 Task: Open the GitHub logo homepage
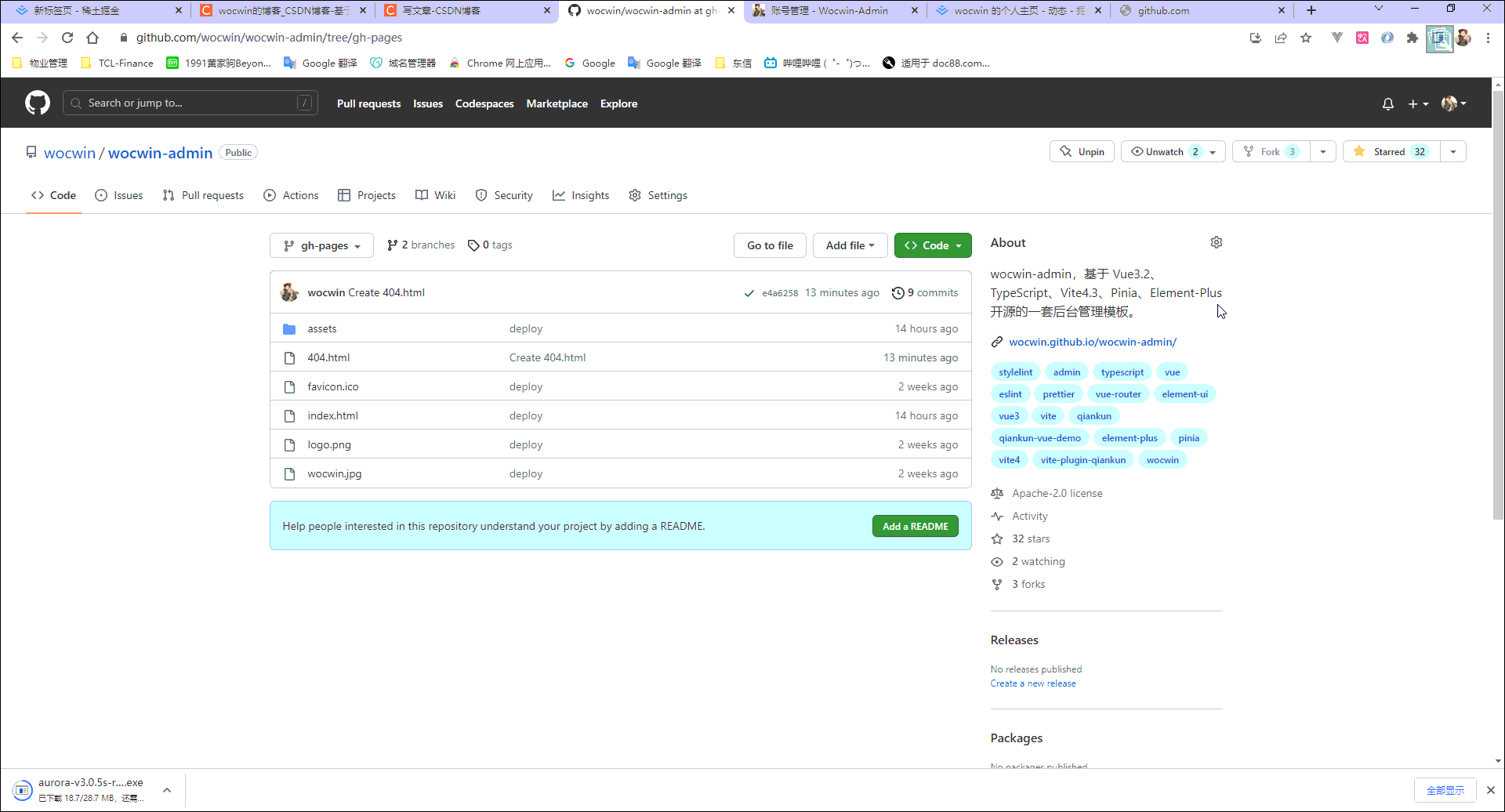coord(38,103)
